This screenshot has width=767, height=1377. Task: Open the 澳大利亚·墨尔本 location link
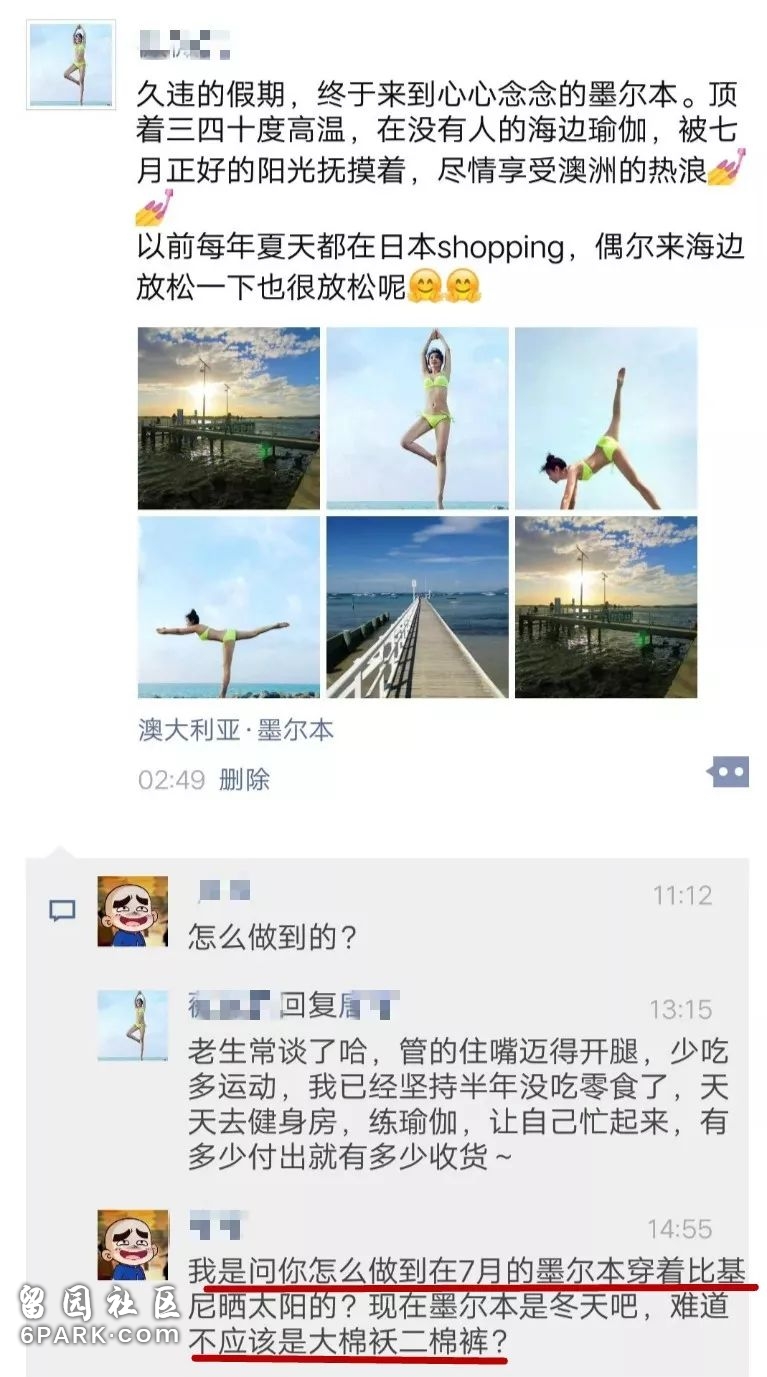[236, 730]
